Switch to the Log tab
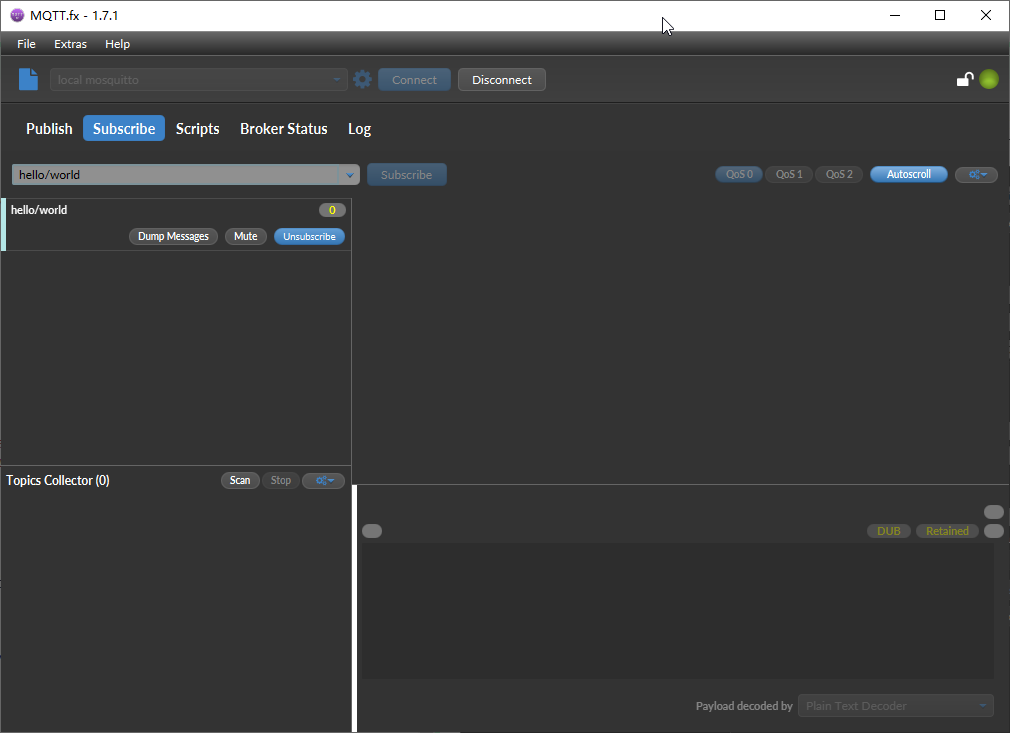 359,128
